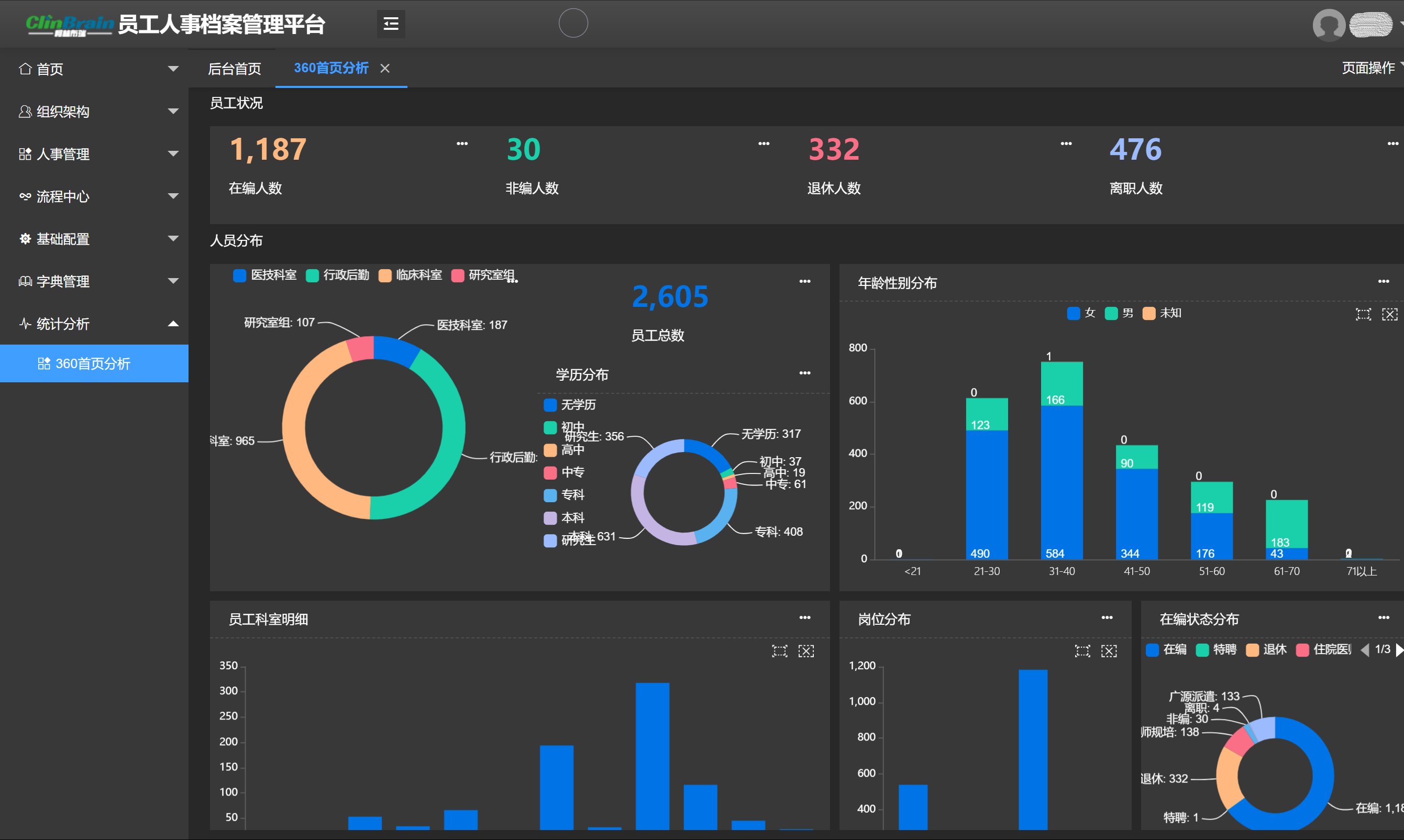Toggle 高中 in 学历分布 legend
The height and width of the screenshot is (840, 1404).
coord(563,450)
